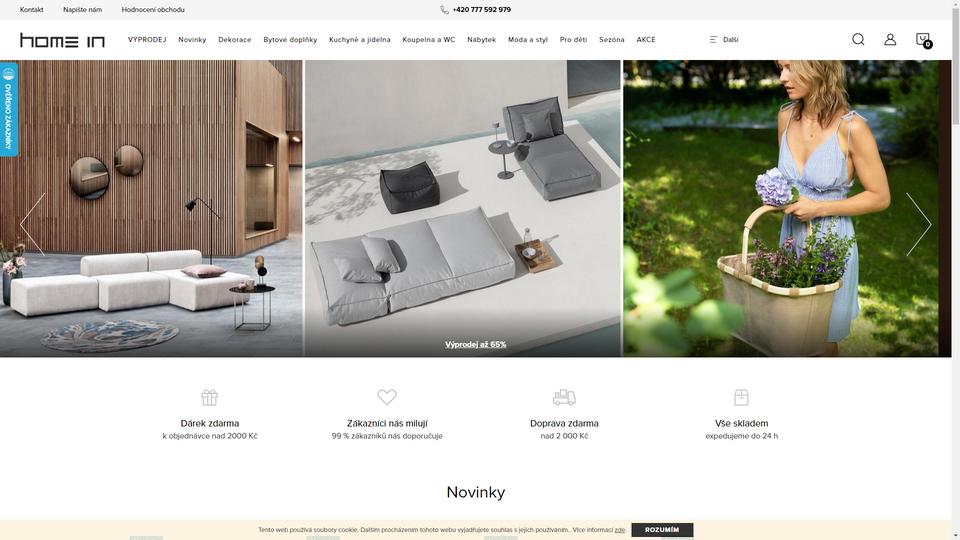Go to the previous slide using left arrow
960x540 pixels.
[x=32, y=224]
